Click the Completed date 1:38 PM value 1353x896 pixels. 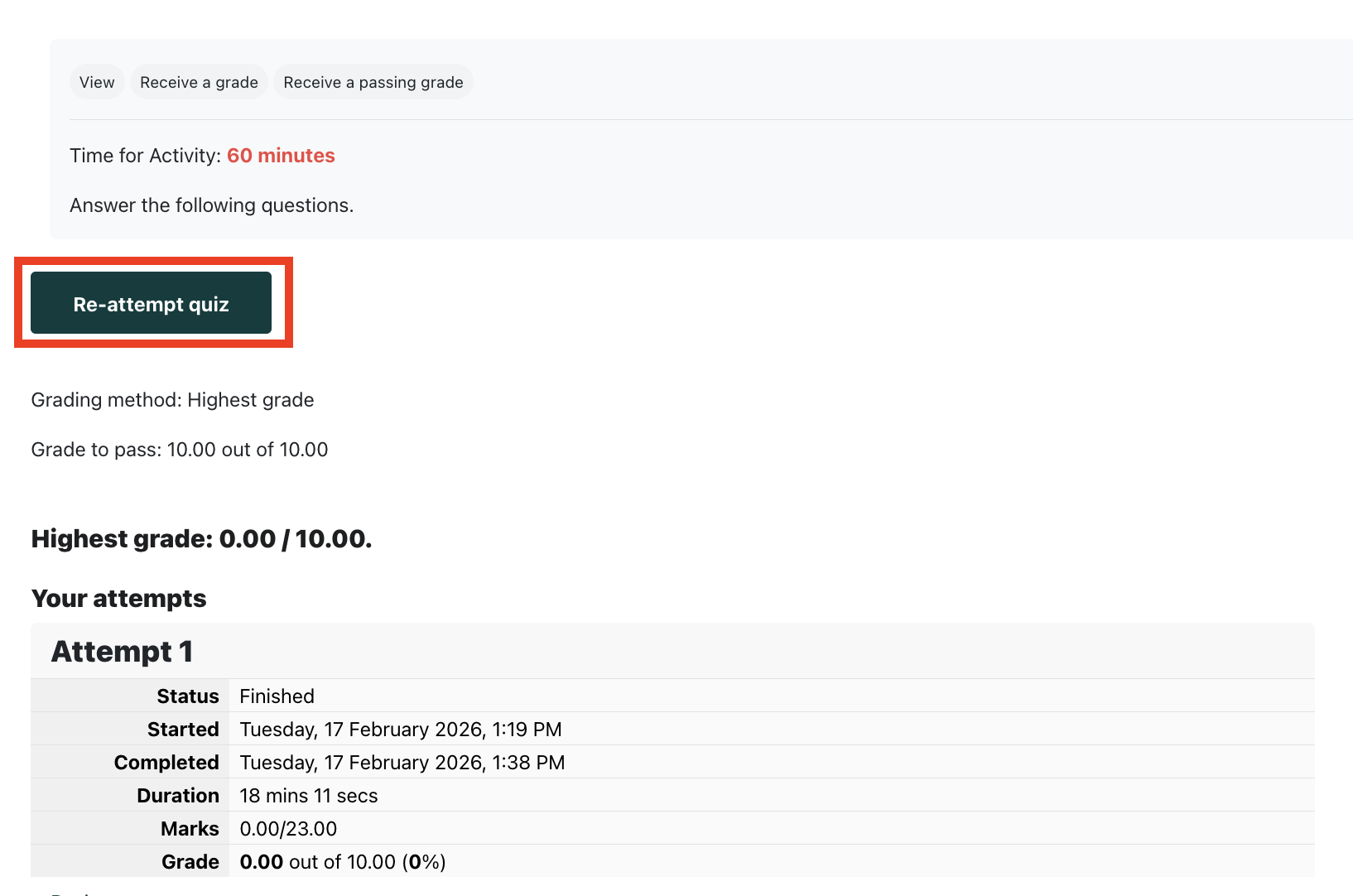402,763
